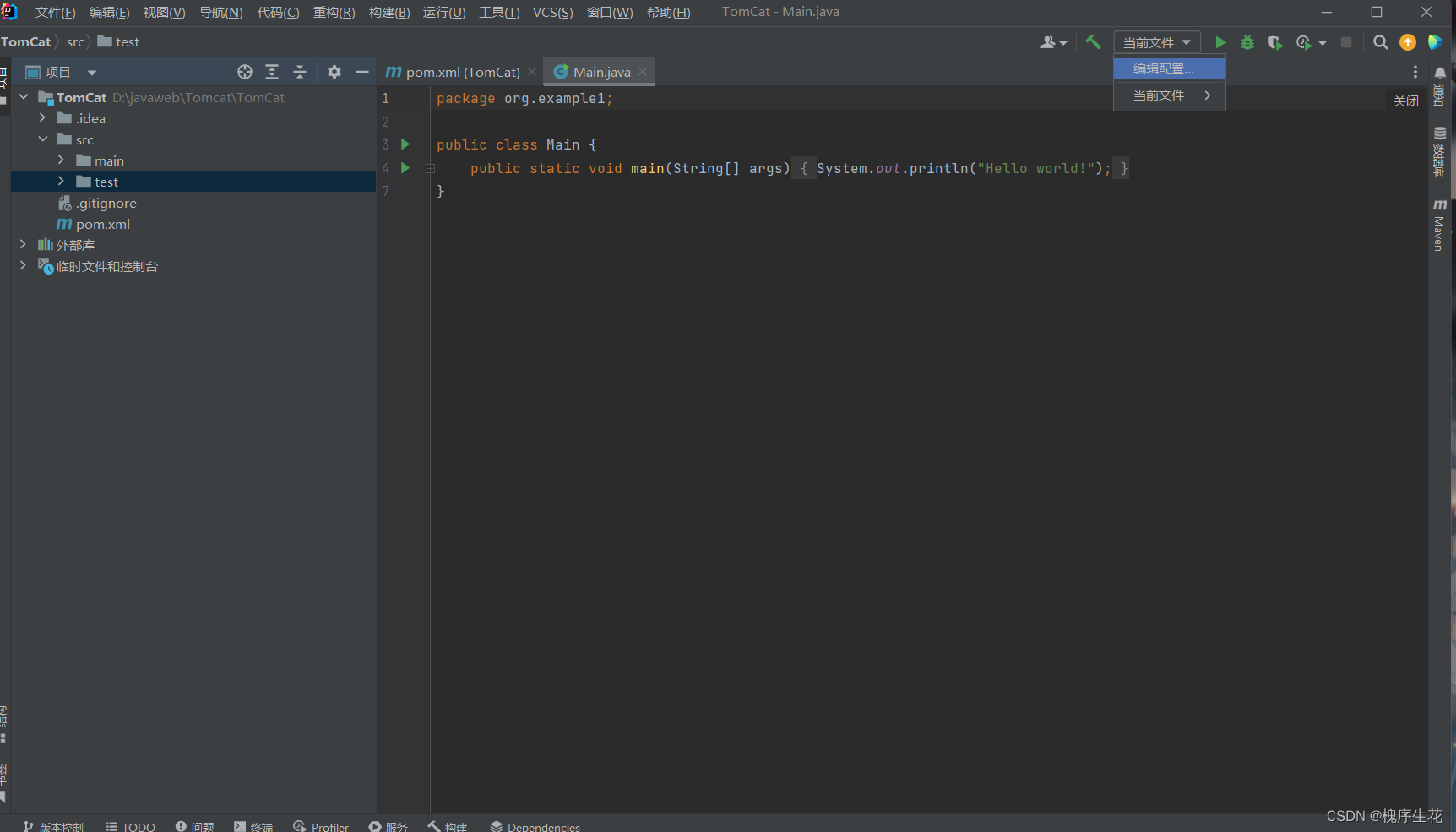This screenshot has width=1456, height=832.
Task: Close the Main.java tab
Action: [643, 72]
